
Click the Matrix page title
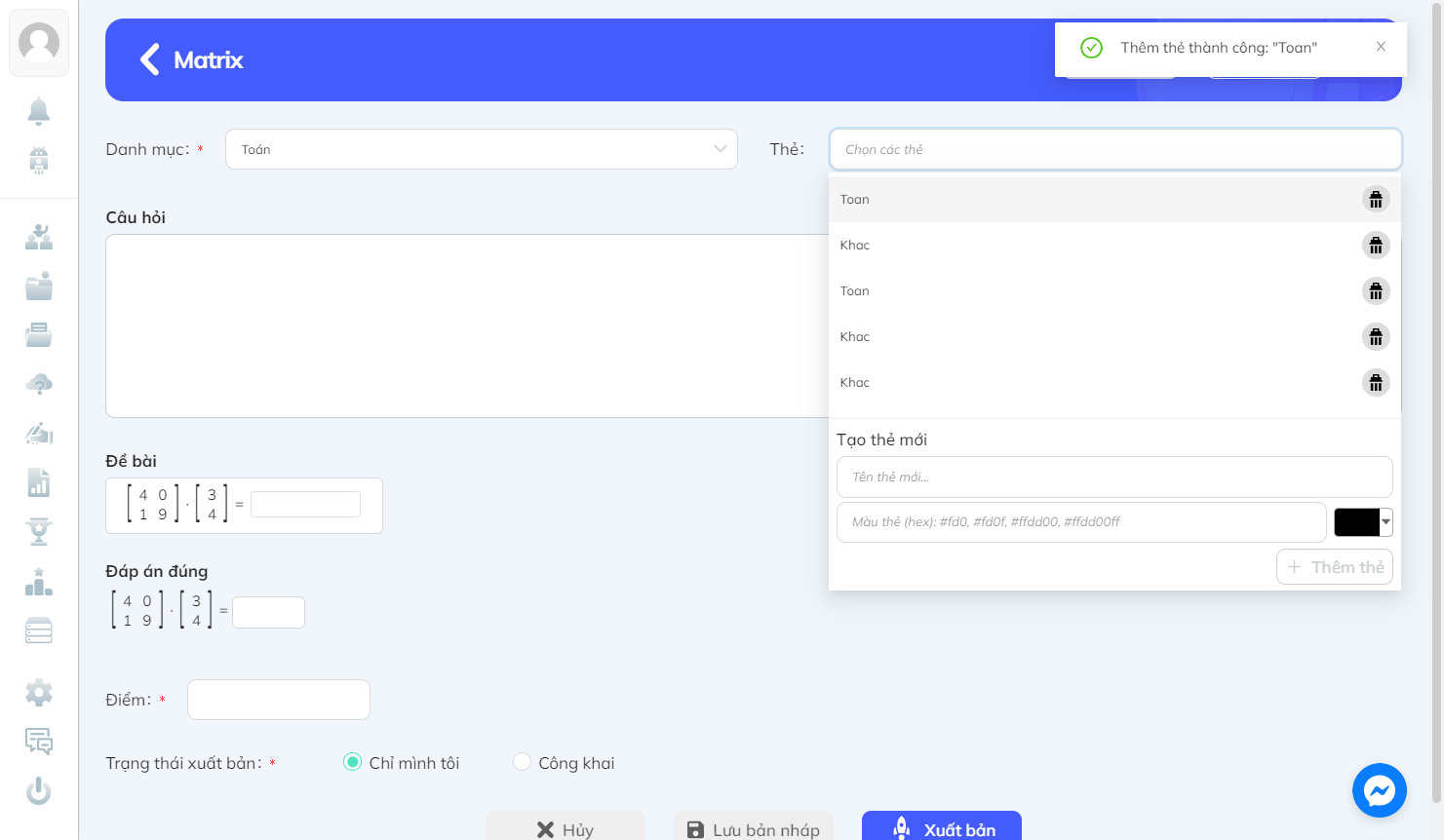[x=209, y=60]
